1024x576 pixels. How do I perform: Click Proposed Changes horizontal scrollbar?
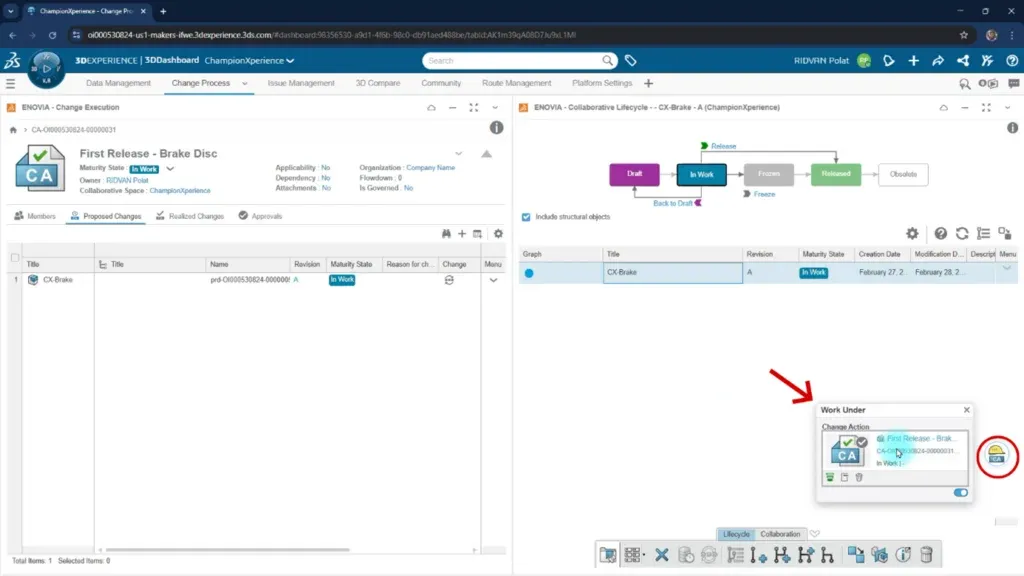(x=227, y=550)
